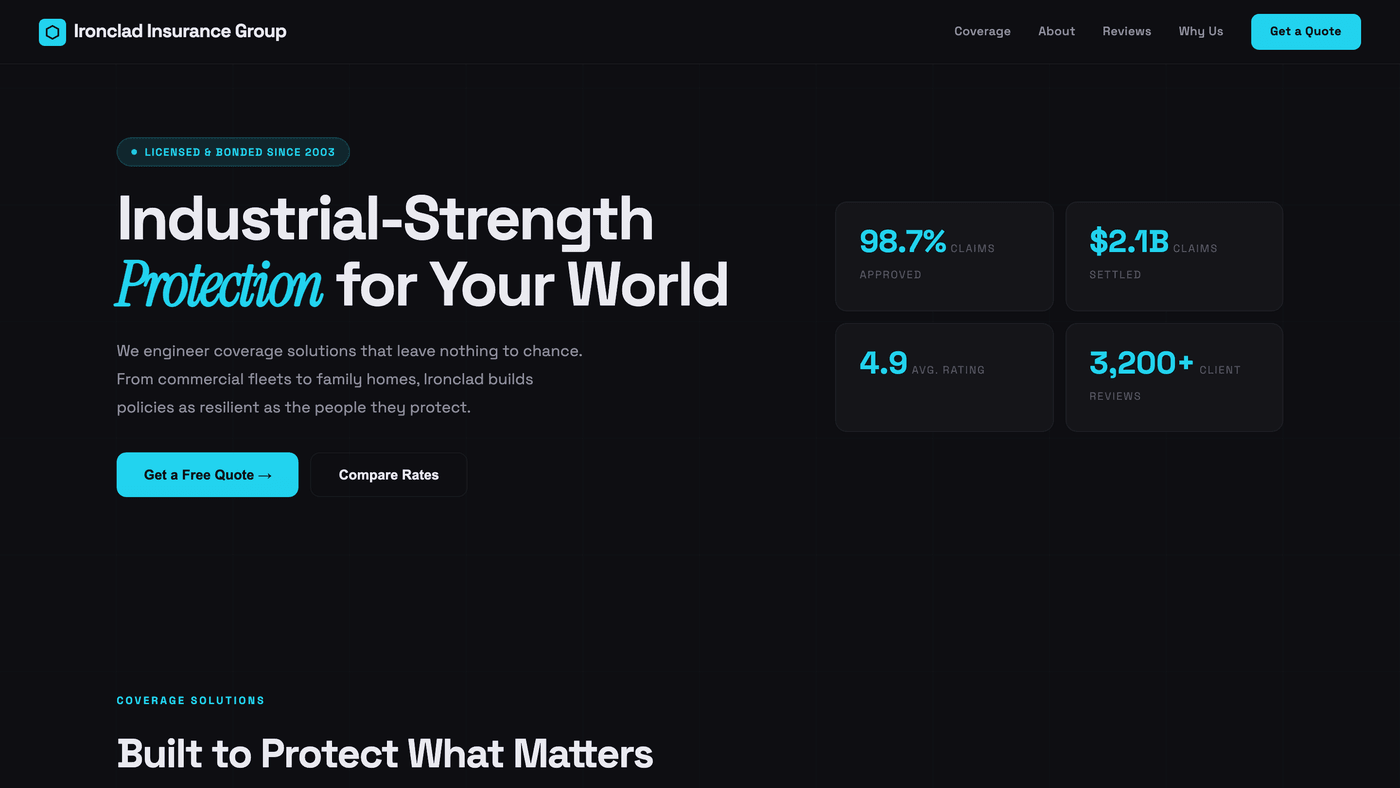The width and height of the screenshot is (1400, 788).
Task: Jump to Reviews in the navigation
Action: [1127, 32]
